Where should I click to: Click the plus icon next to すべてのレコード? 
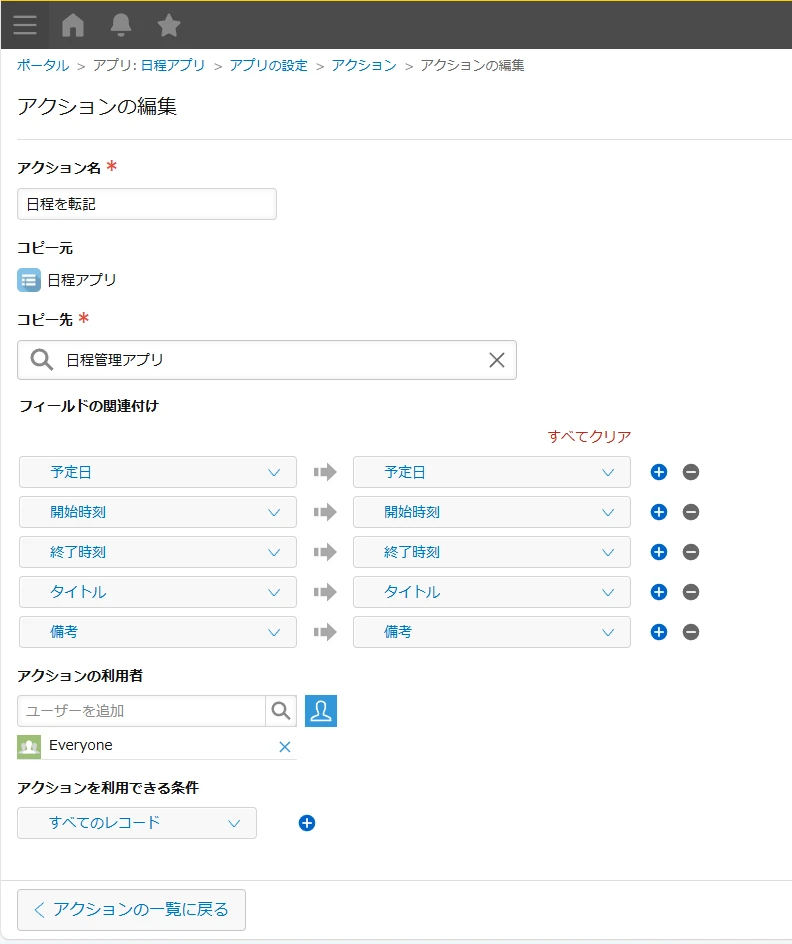click(x=307, y=823)
